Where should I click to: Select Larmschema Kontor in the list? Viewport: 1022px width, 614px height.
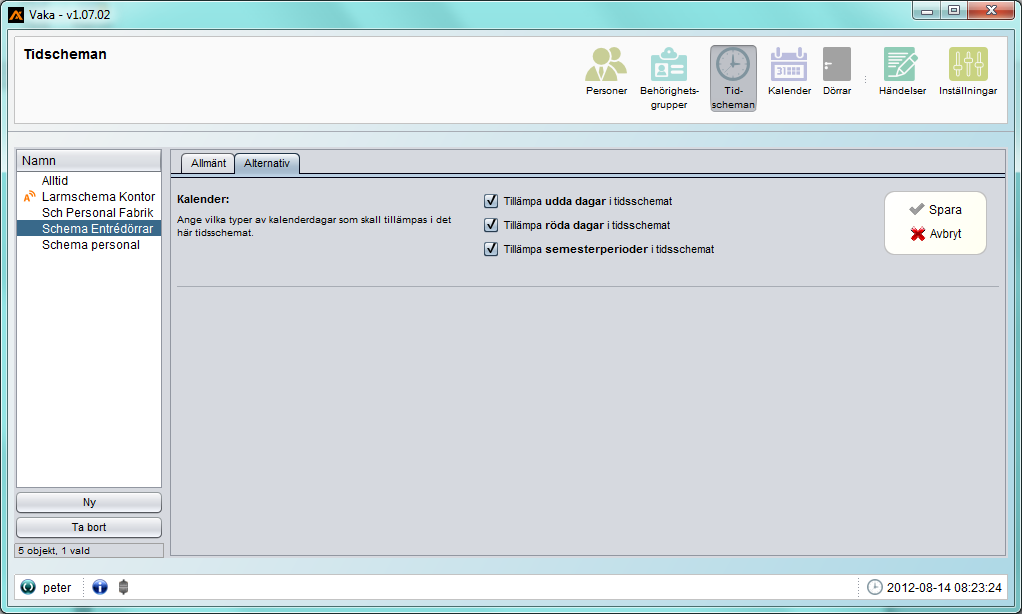click(89, 197)
